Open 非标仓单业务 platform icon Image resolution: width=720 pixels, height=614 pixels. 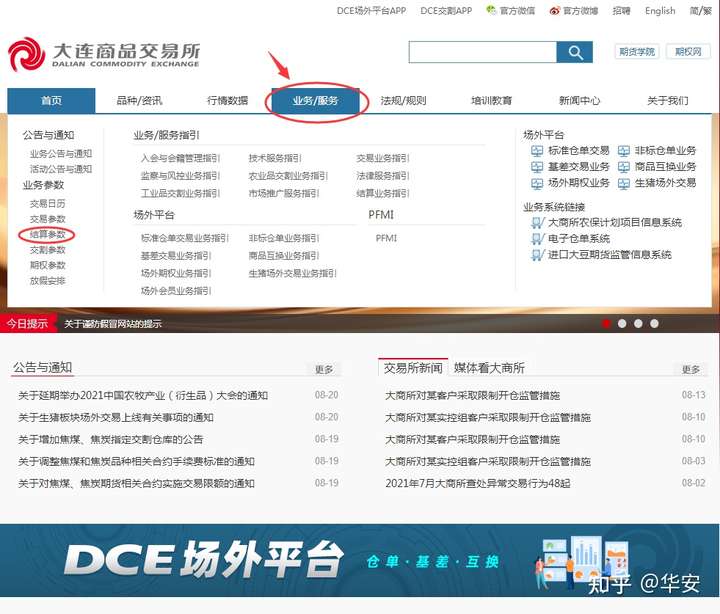tap(623, 151)
